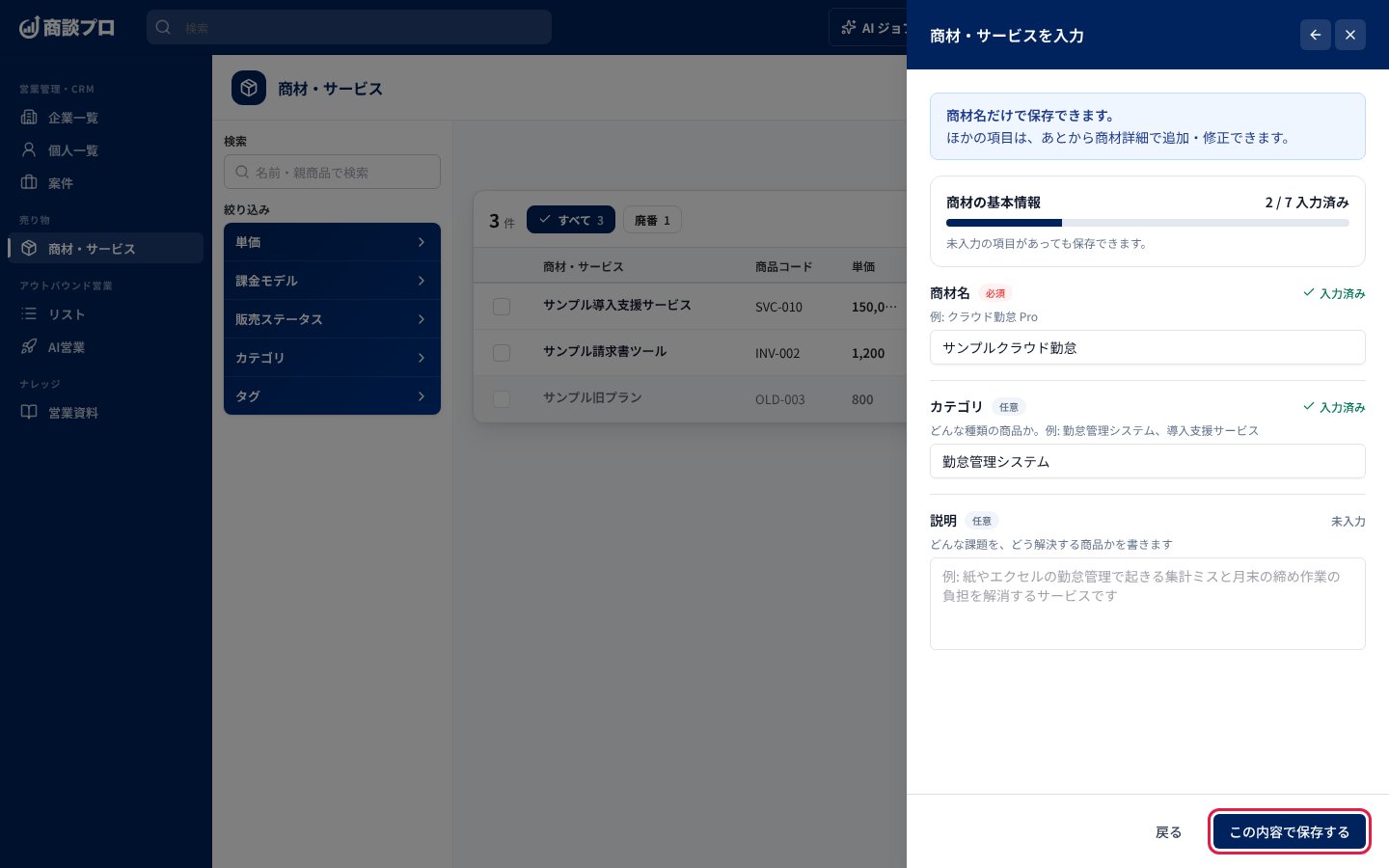Click the この内容で保存する button
This screenshot has width=1389, height=868.
(x=1290, y=831)
